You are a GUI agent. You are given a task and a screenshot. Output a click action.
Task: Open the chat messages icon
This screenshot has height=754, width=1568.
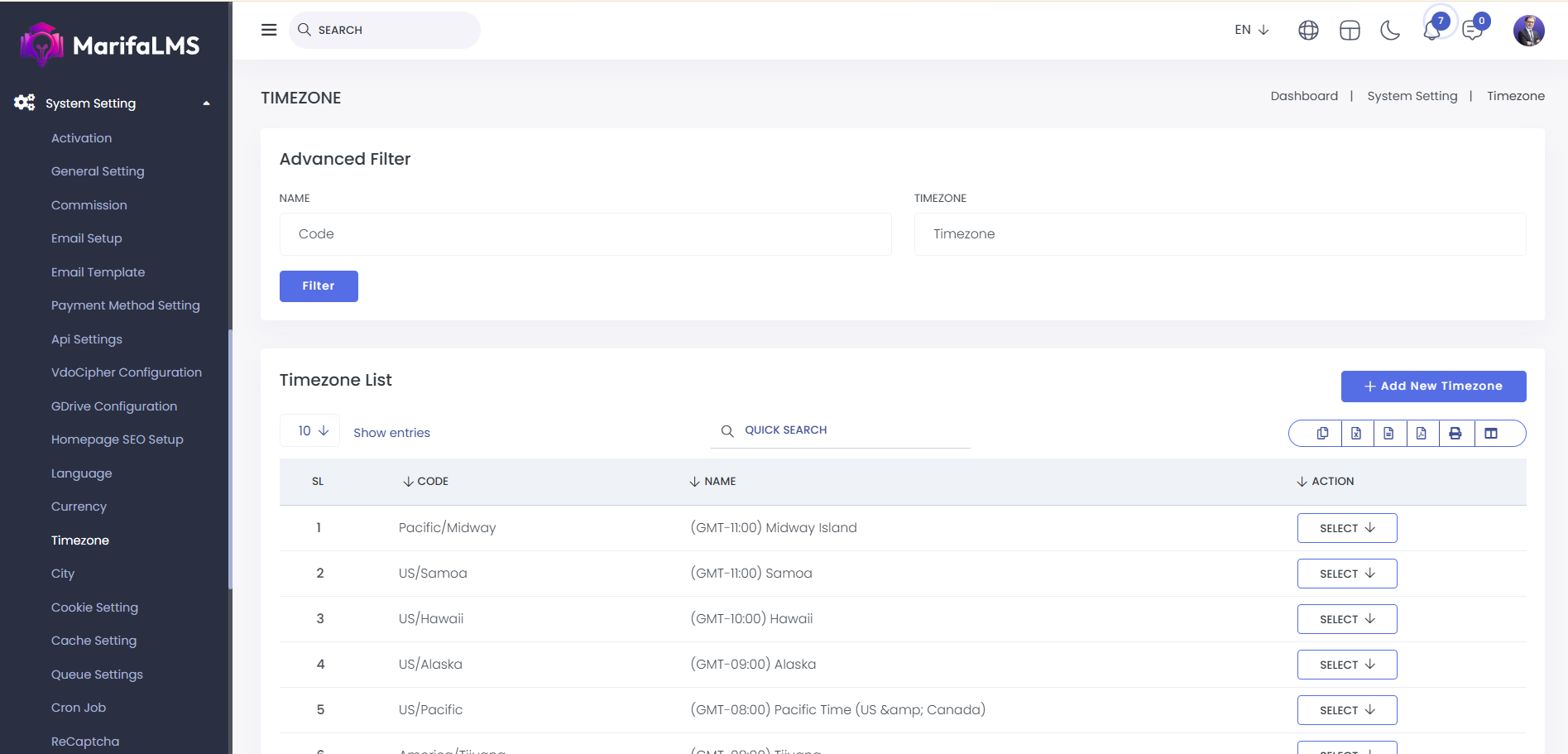1472,31
